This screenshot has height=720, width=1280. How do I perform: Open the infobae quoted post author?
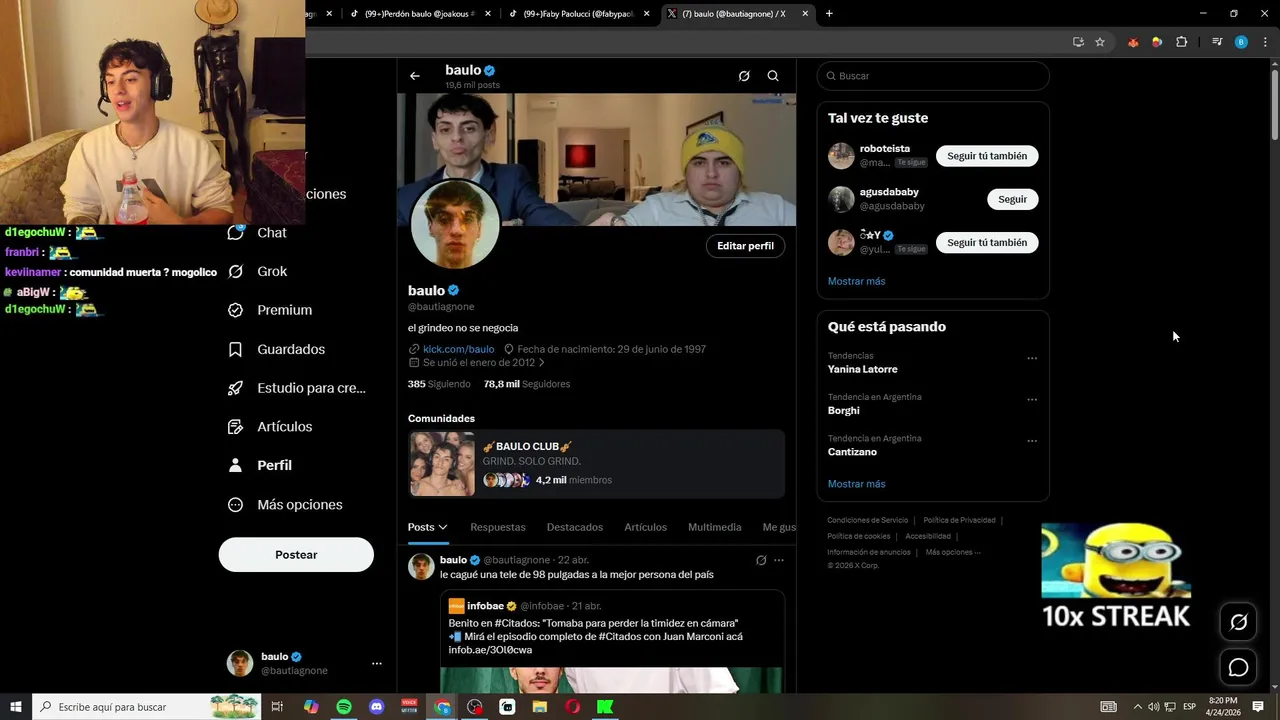[485, 606]
